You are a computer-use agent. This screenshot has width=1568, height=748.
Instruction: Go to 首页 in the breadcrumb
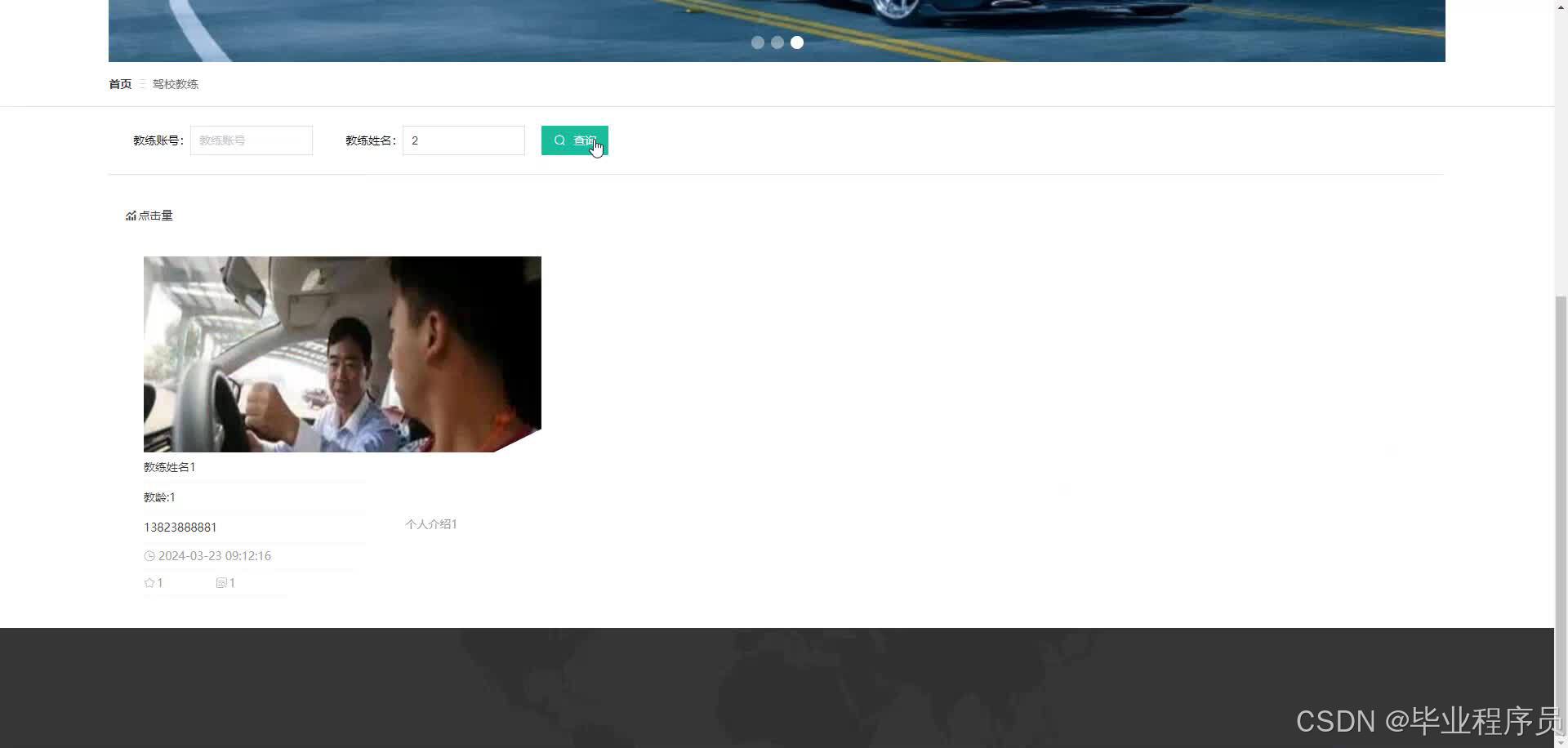point(120,84)
